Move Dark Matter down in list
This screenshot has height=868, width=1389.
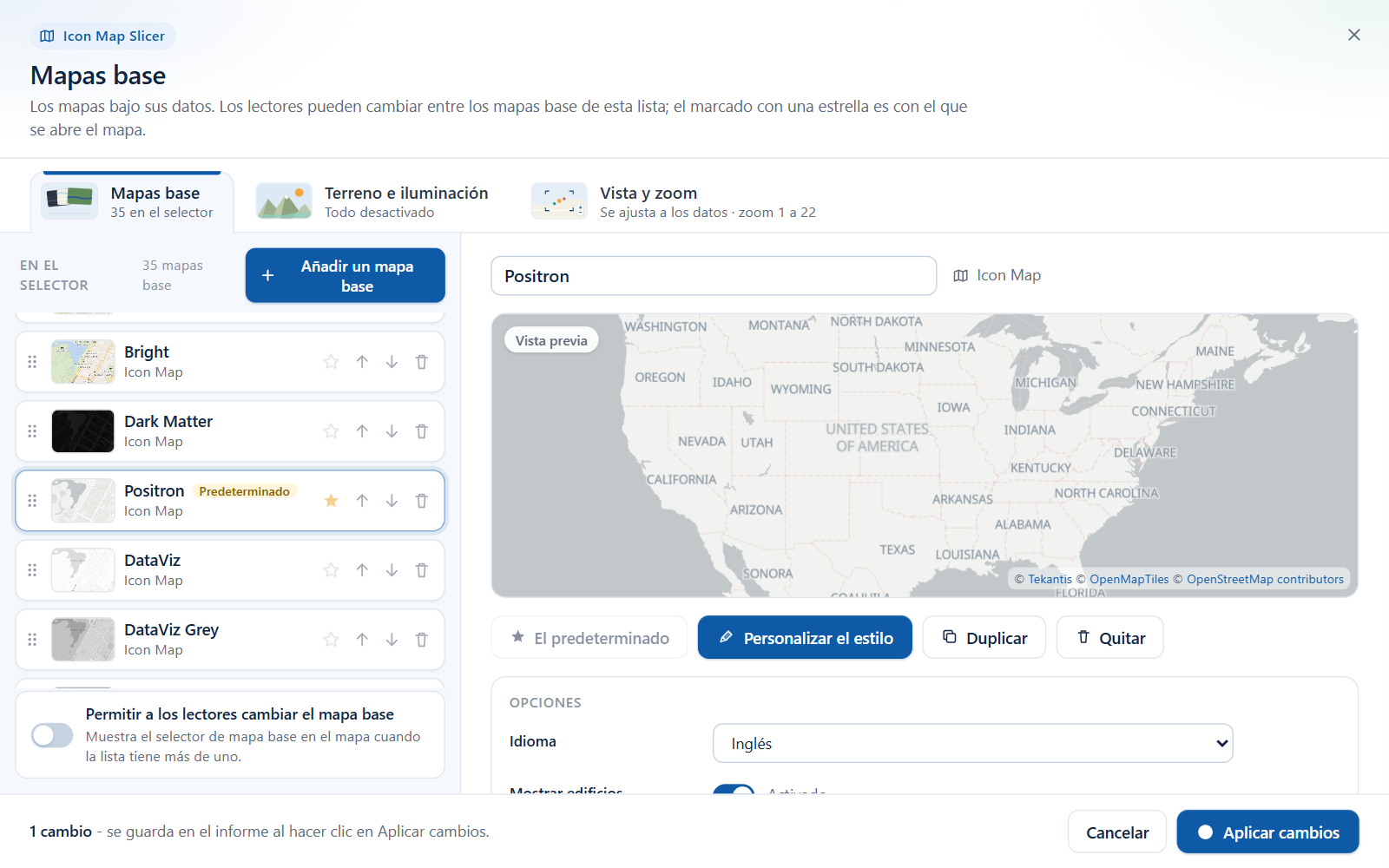tap(392, 431)
